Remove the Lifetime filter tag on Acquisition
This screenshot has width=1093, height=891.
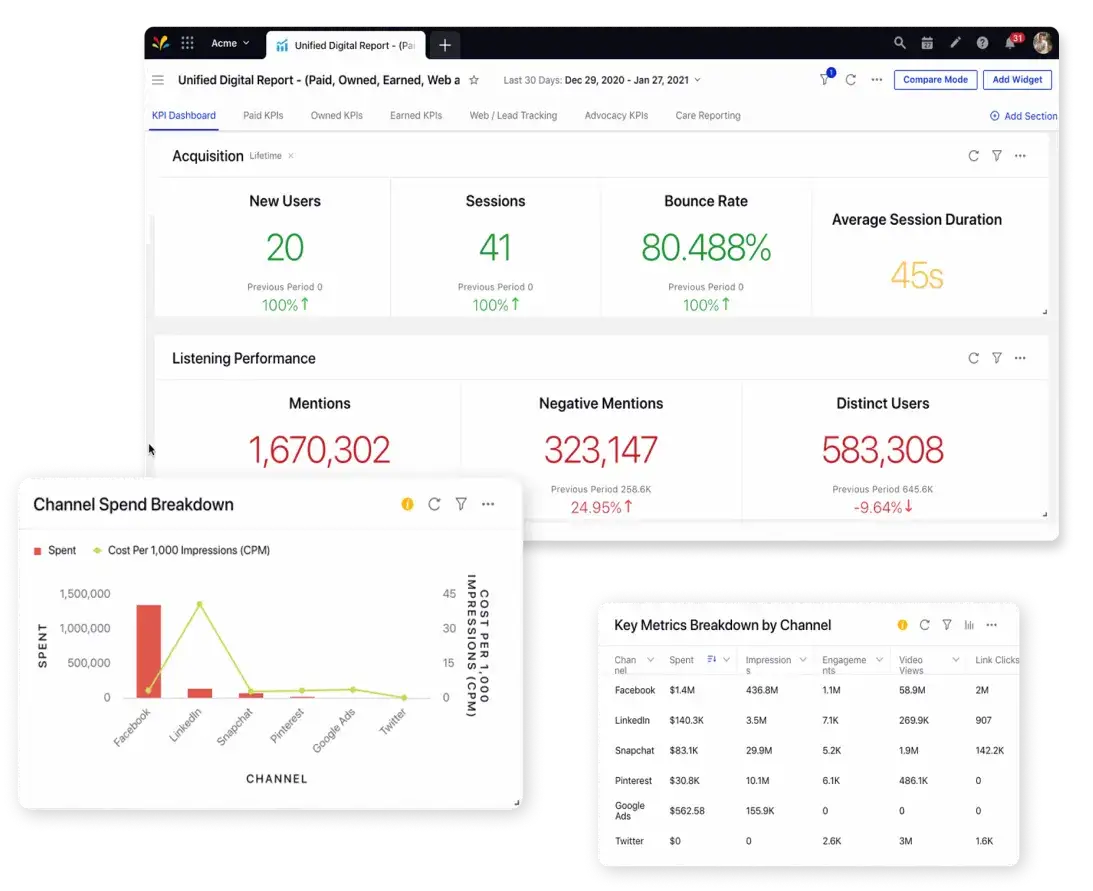point(291,156)
